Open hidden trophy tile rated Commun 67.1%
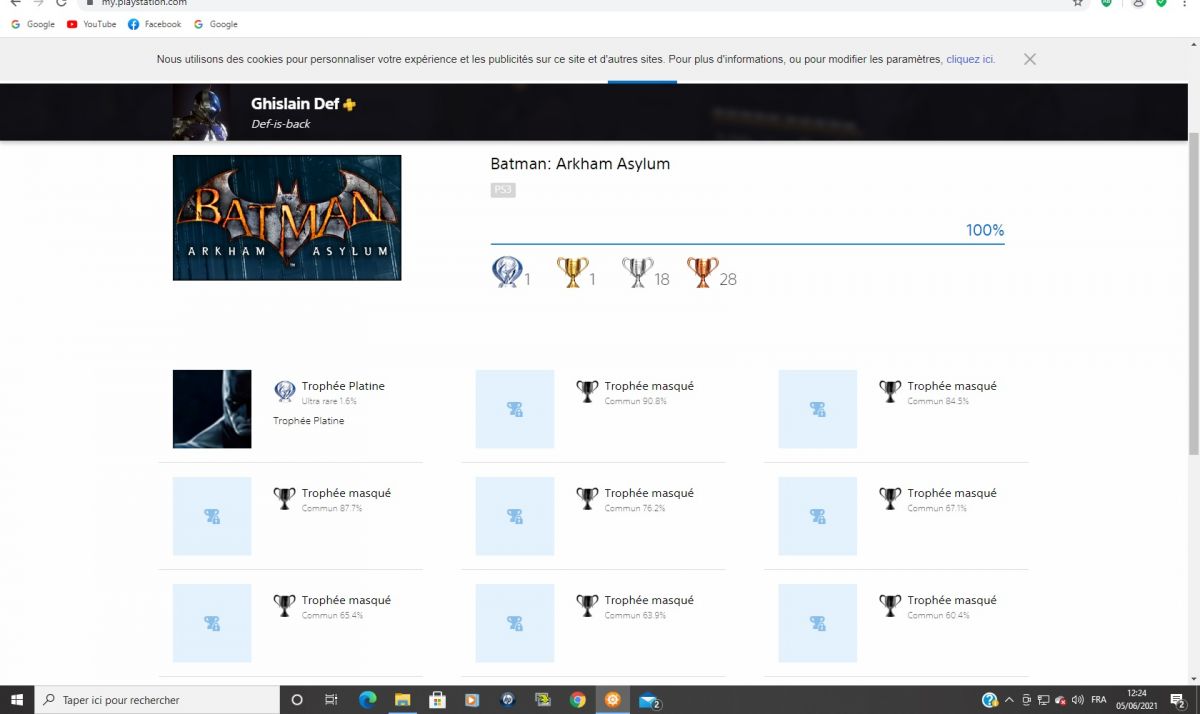This screenshot has width=1200, height=714. 818,516
